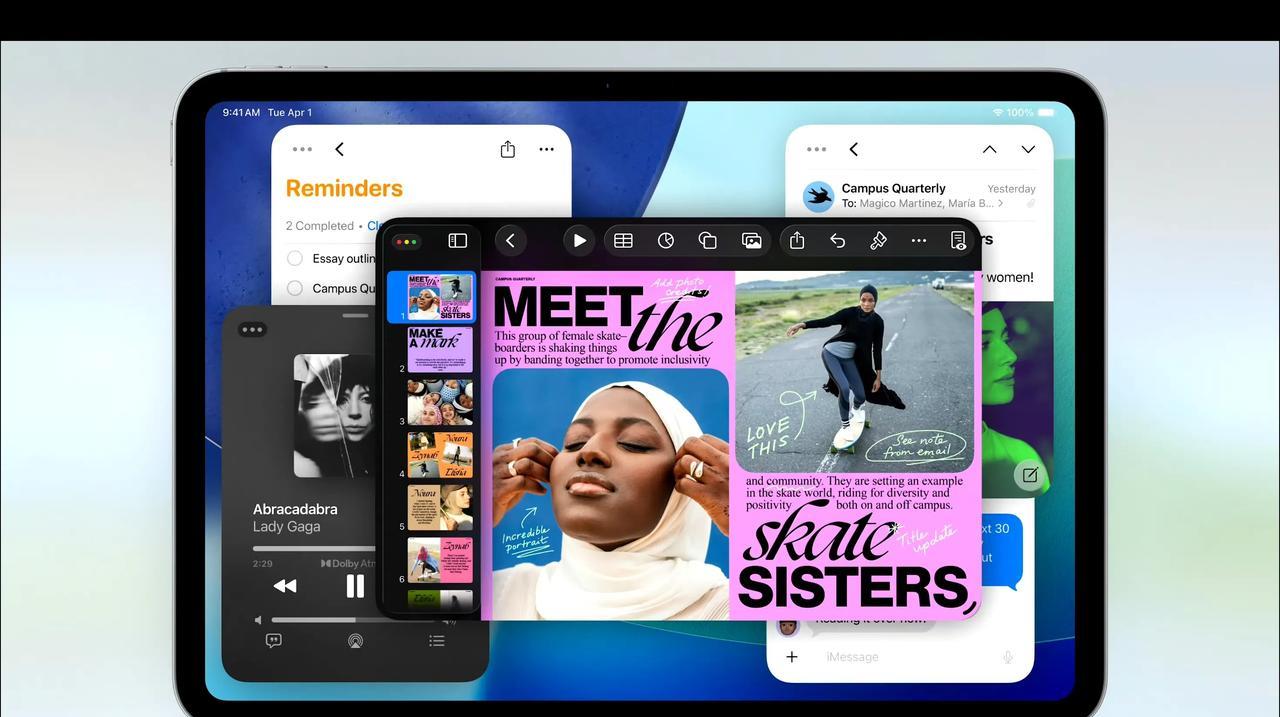Open Keynote document view options
1280x717 pixels.
click(x=958, y=240)
